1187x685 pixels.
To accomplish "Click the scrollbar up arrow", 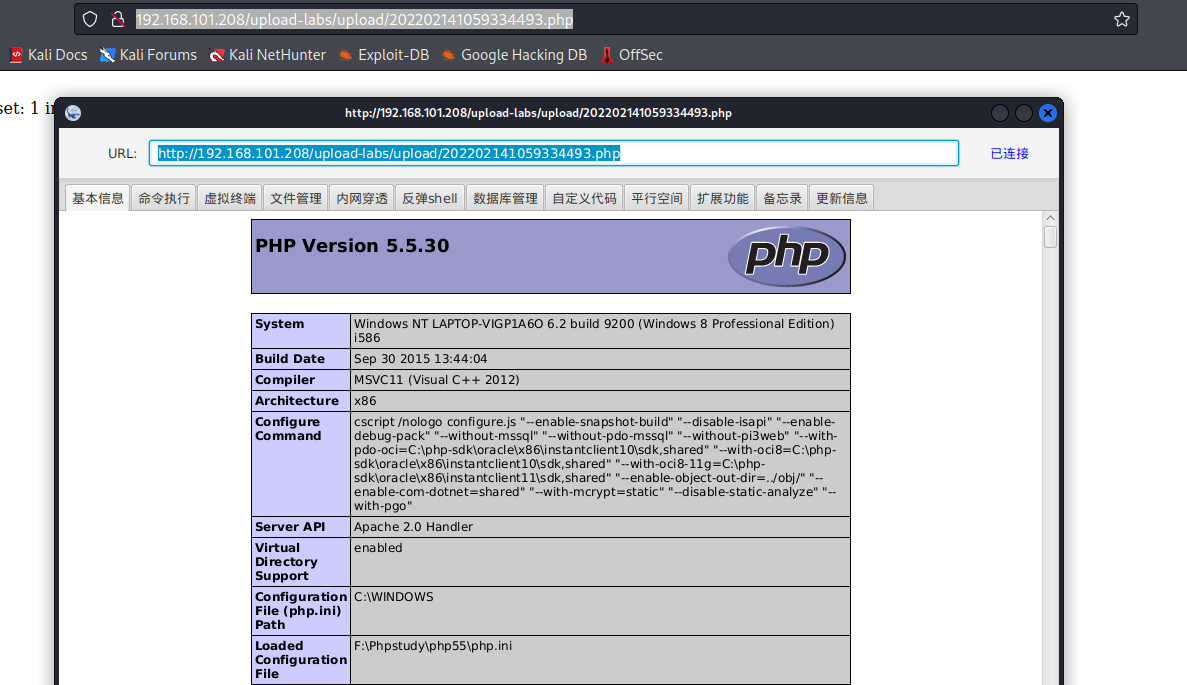I will click(x=1050, y=218).
